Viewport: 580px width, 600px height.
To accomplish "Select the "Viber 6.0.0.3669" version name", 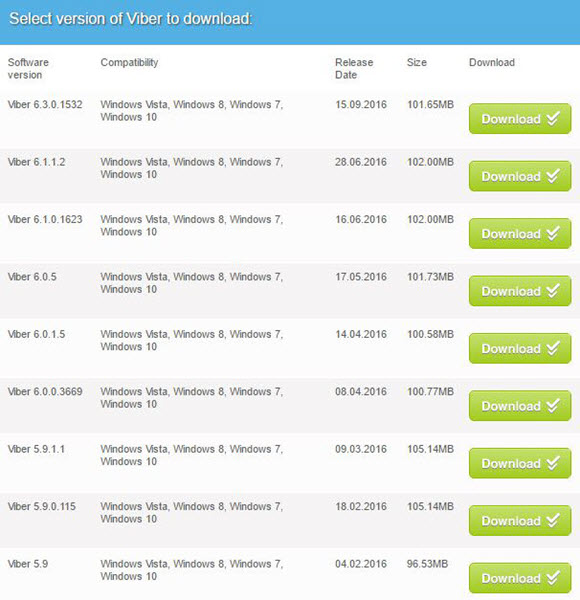I will tap(45, 391).
